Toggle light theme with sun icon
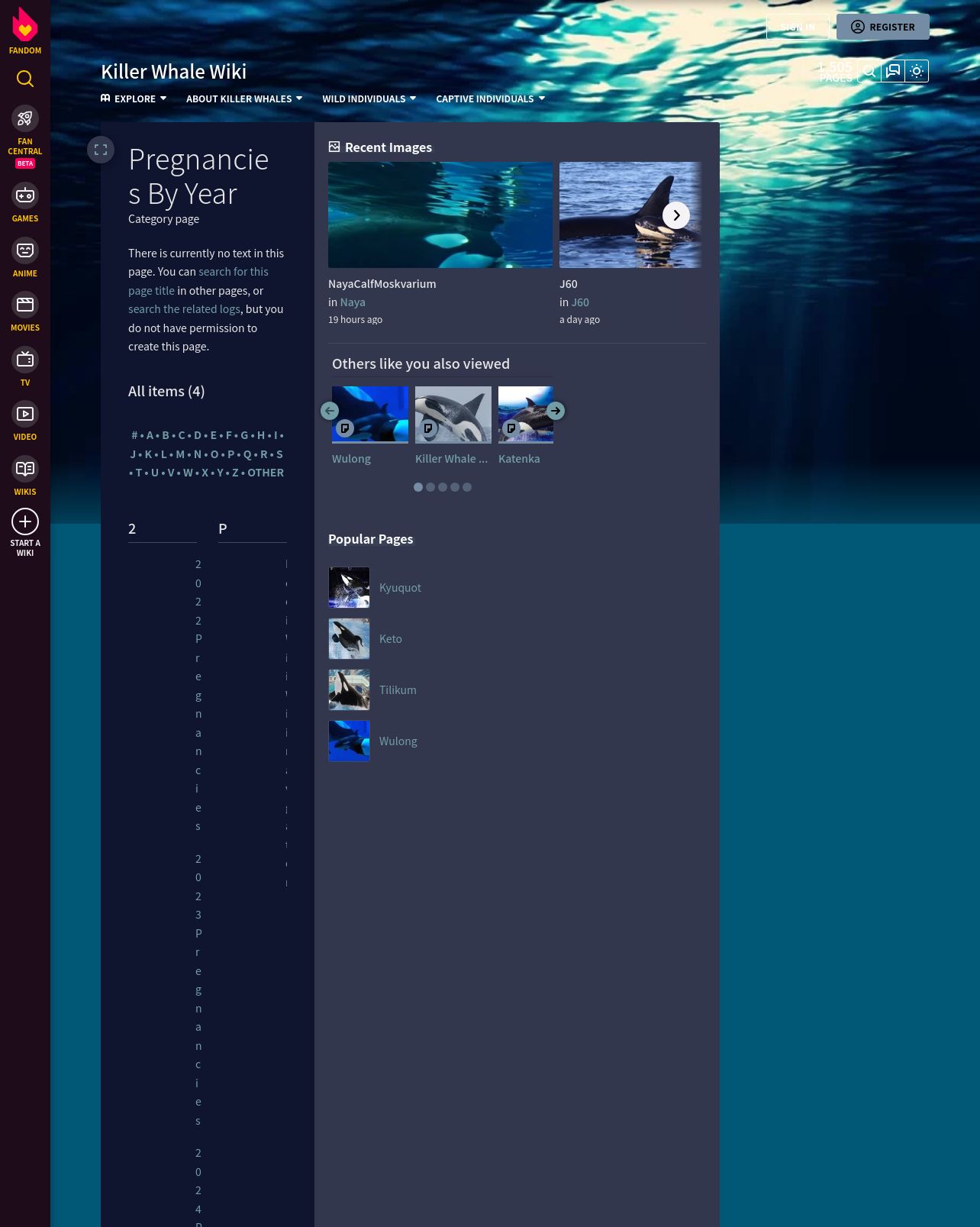The image size is (980, 1227). 917,71
